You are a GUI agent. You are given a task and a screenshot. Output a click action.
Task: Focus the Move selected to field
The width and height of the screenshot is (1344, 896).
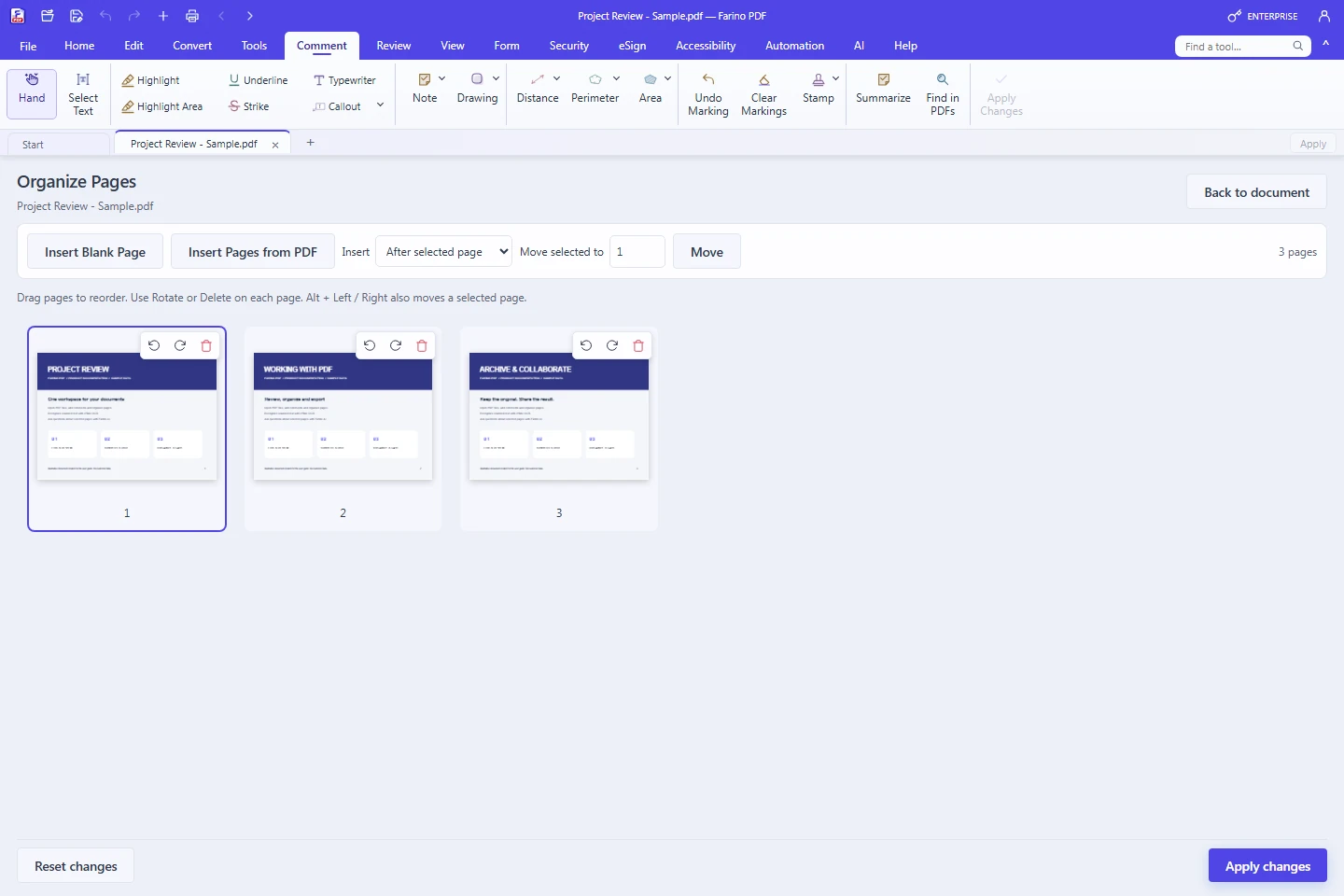[x=637, y=252]
